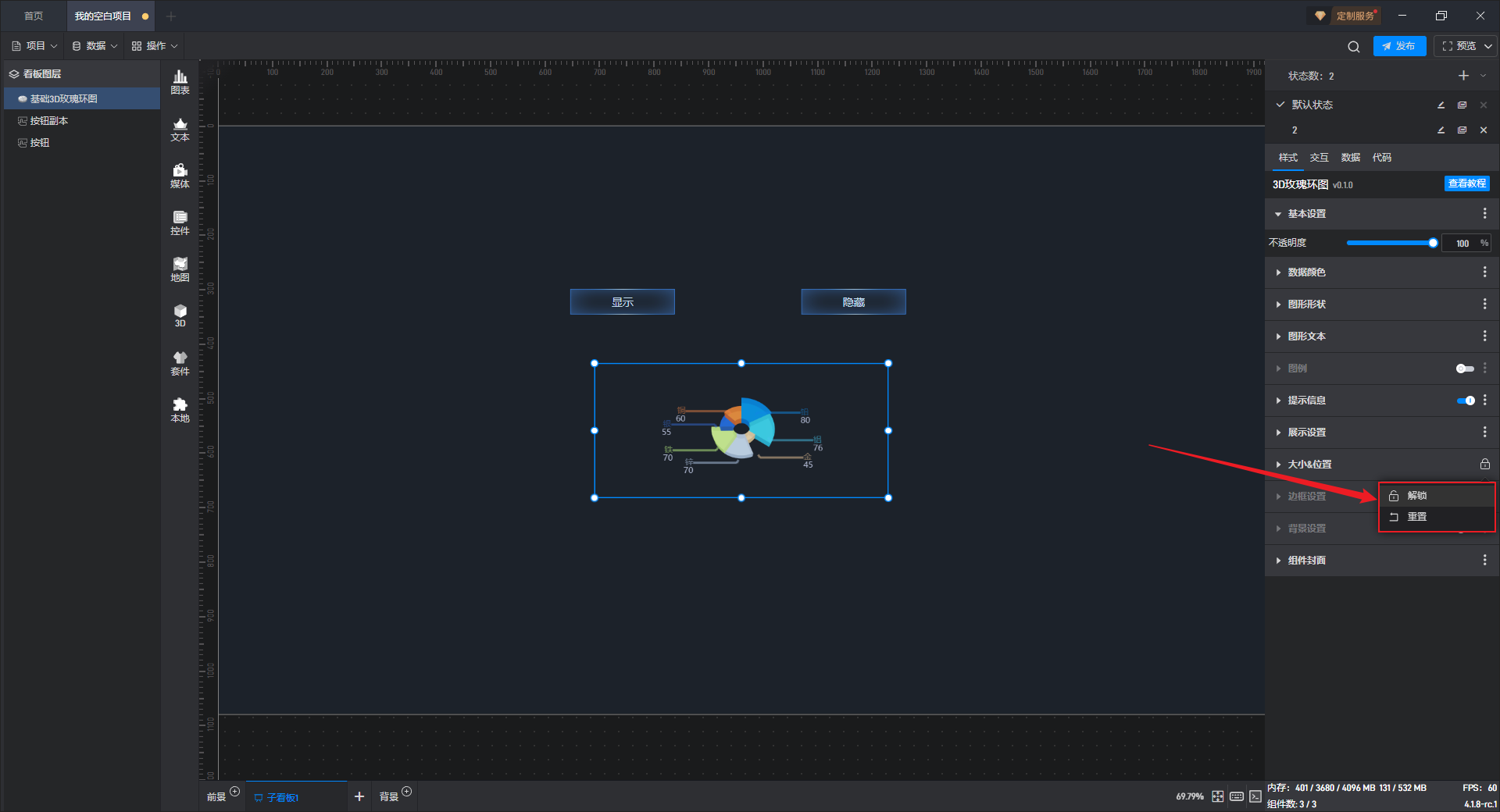Screen dimensions: 1500x812
Task: Click the lock icon beside 大小&位置
Action: [1484, 464]
